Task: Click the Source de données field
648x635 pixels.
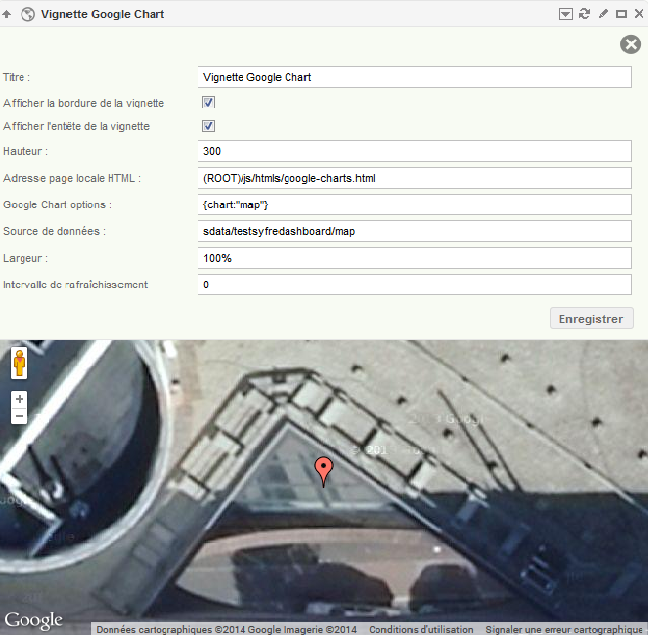Action: coord(415,231)
